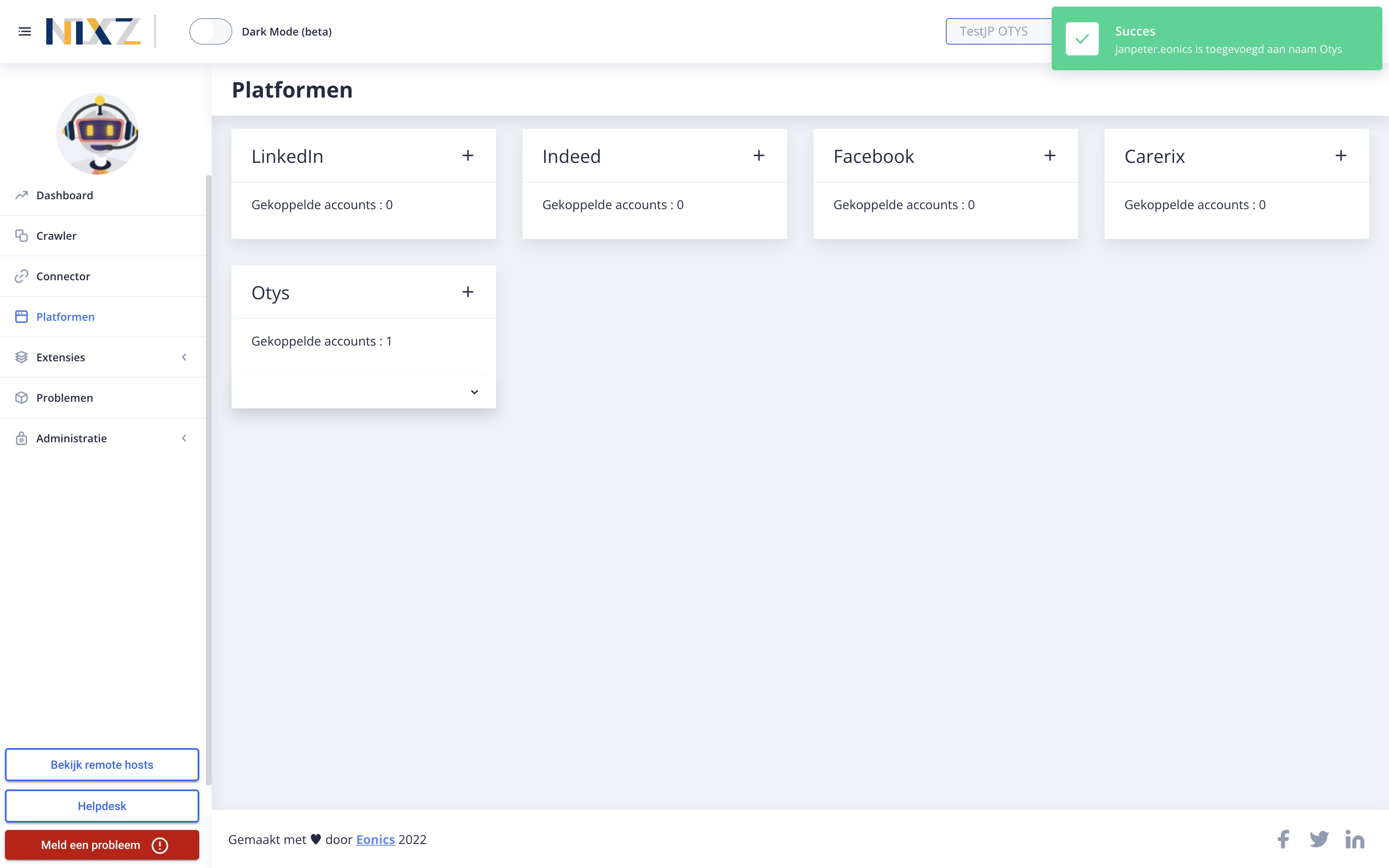This screenshot has height=868, width=1389.
Task: Open the Helpdesk button
Action: pyautogui.click(x=102, y=806)
